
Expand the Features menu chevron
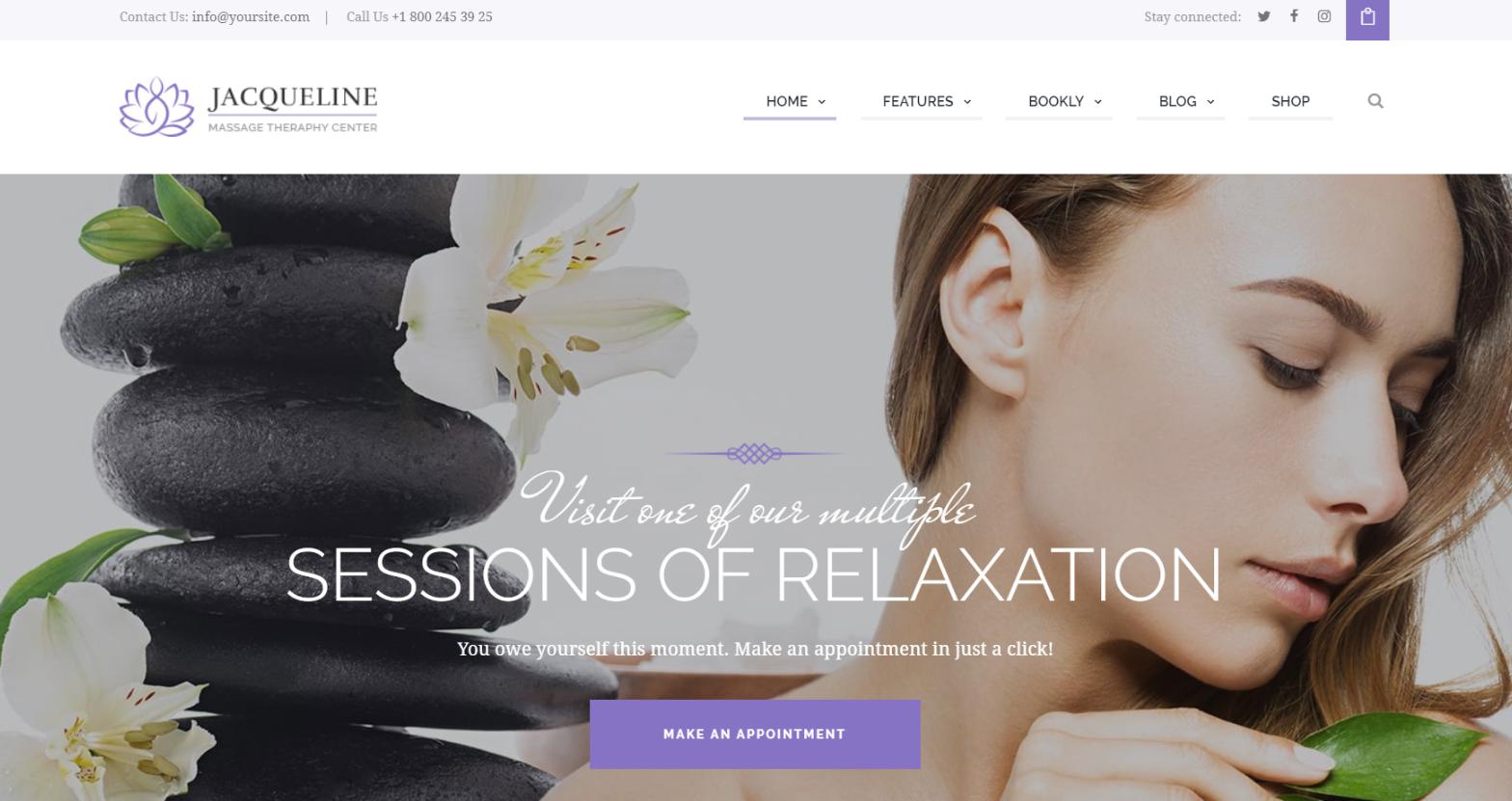pyautogui.click(x=967, y=102)
